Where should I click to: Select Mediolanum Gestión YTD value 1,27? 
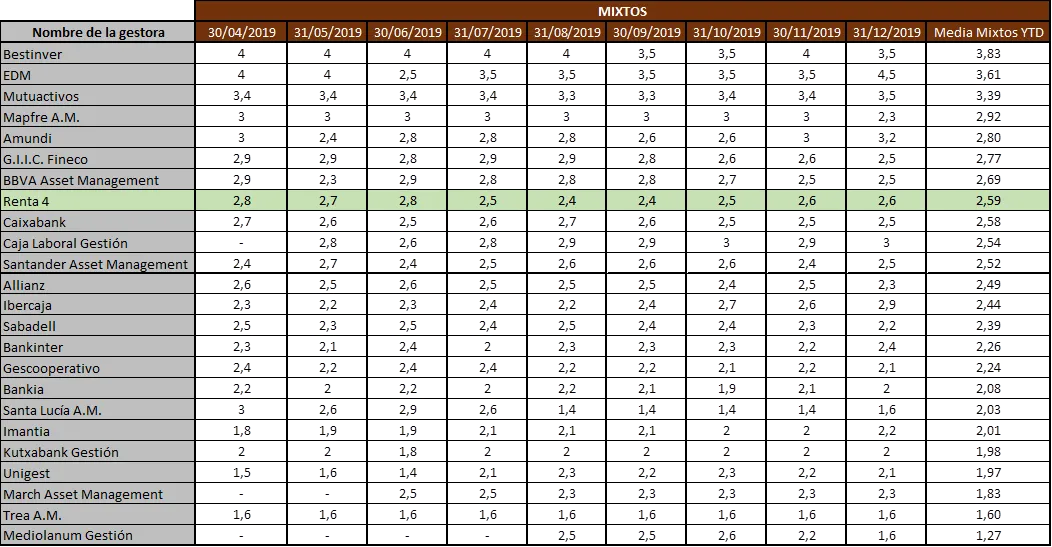coord(988,536)
